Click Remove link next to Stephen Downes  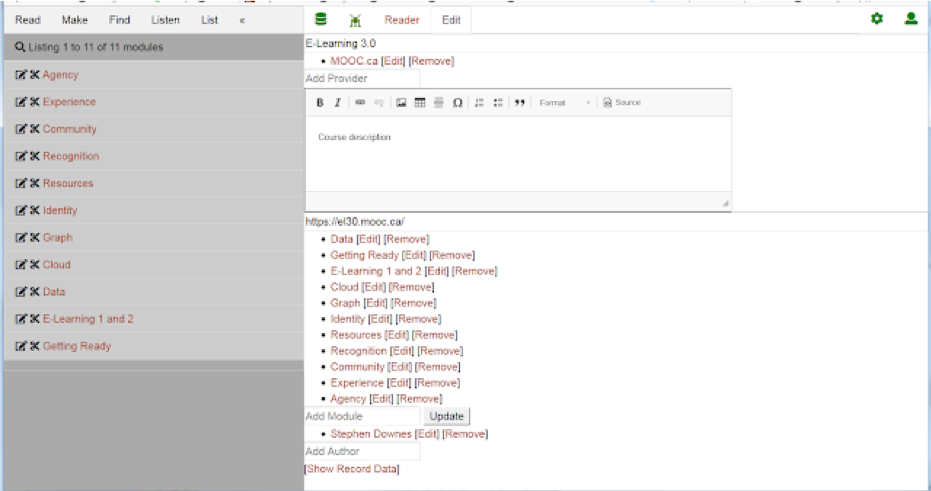(x=465, y=434)
